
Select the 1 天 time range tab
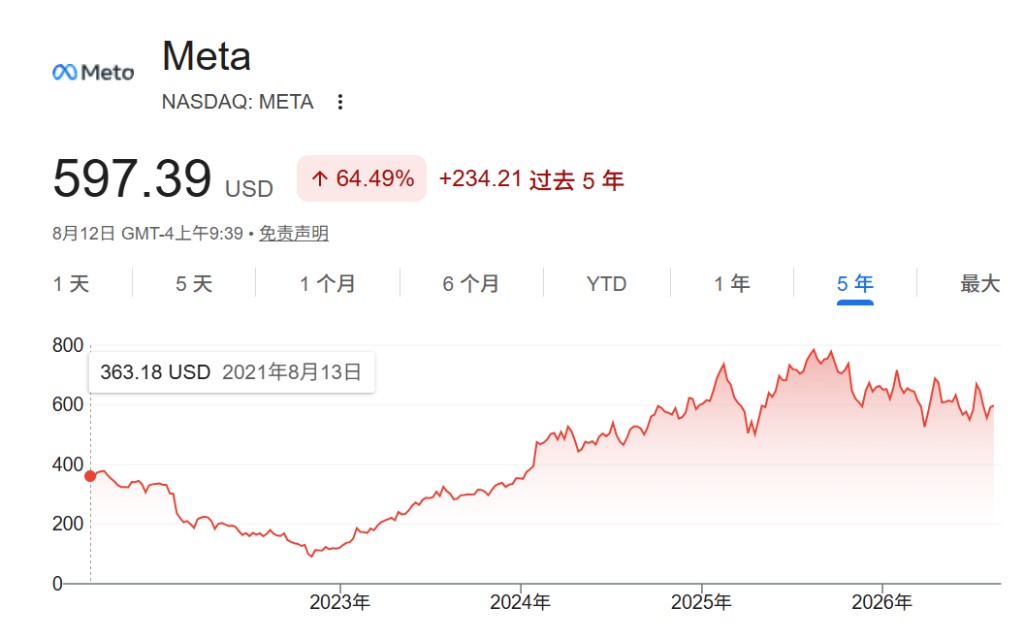click(x=71, y=284)
